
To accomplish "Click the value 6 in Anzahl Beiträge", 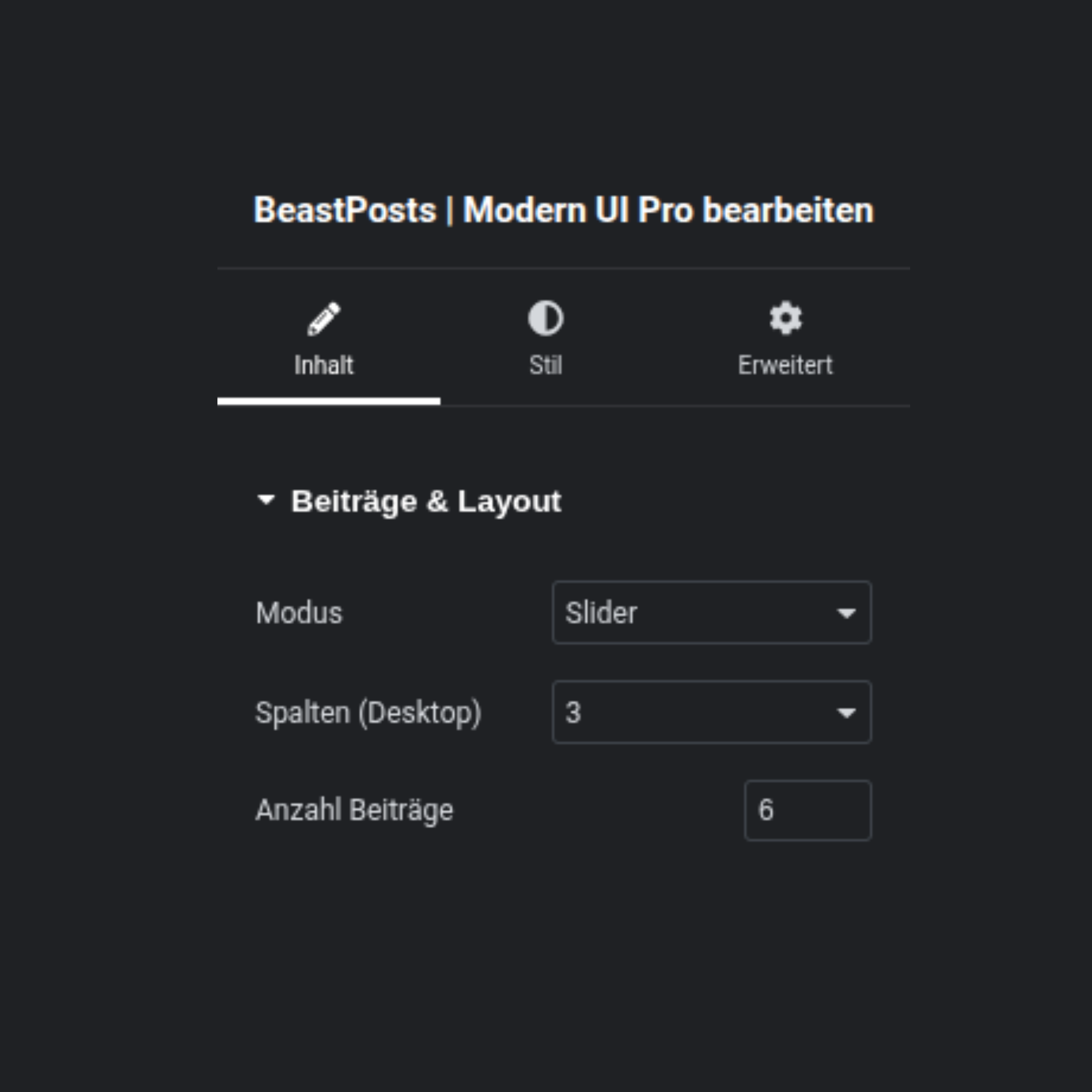I will 765,810.
